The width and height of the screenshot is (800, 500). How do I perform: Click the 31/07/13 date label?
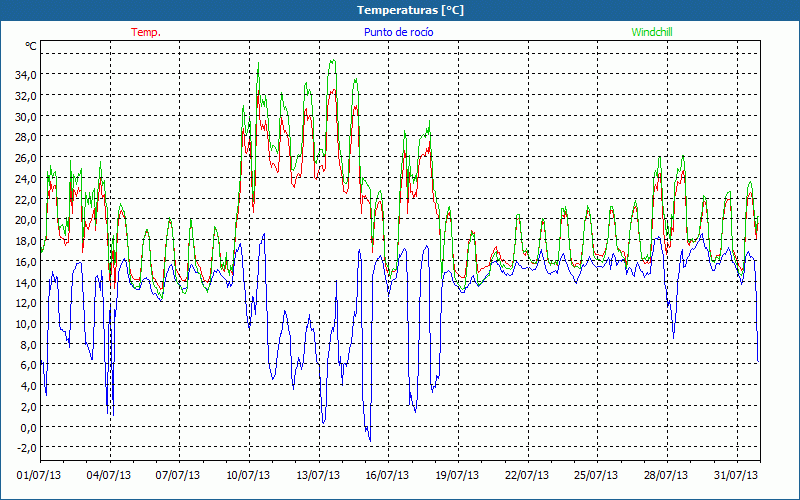(736, 476)
